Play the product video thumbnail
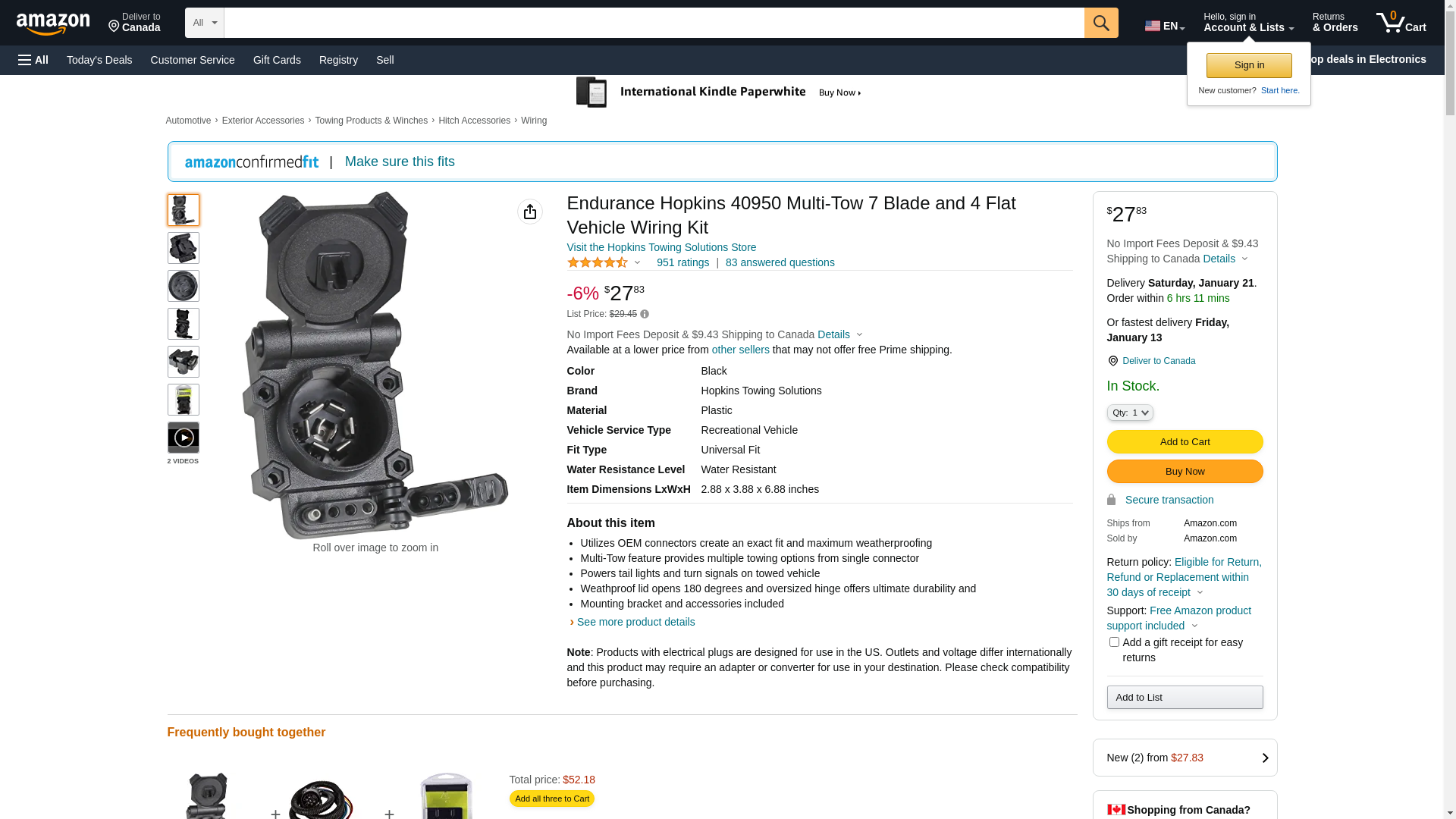 tap(184, 438)
